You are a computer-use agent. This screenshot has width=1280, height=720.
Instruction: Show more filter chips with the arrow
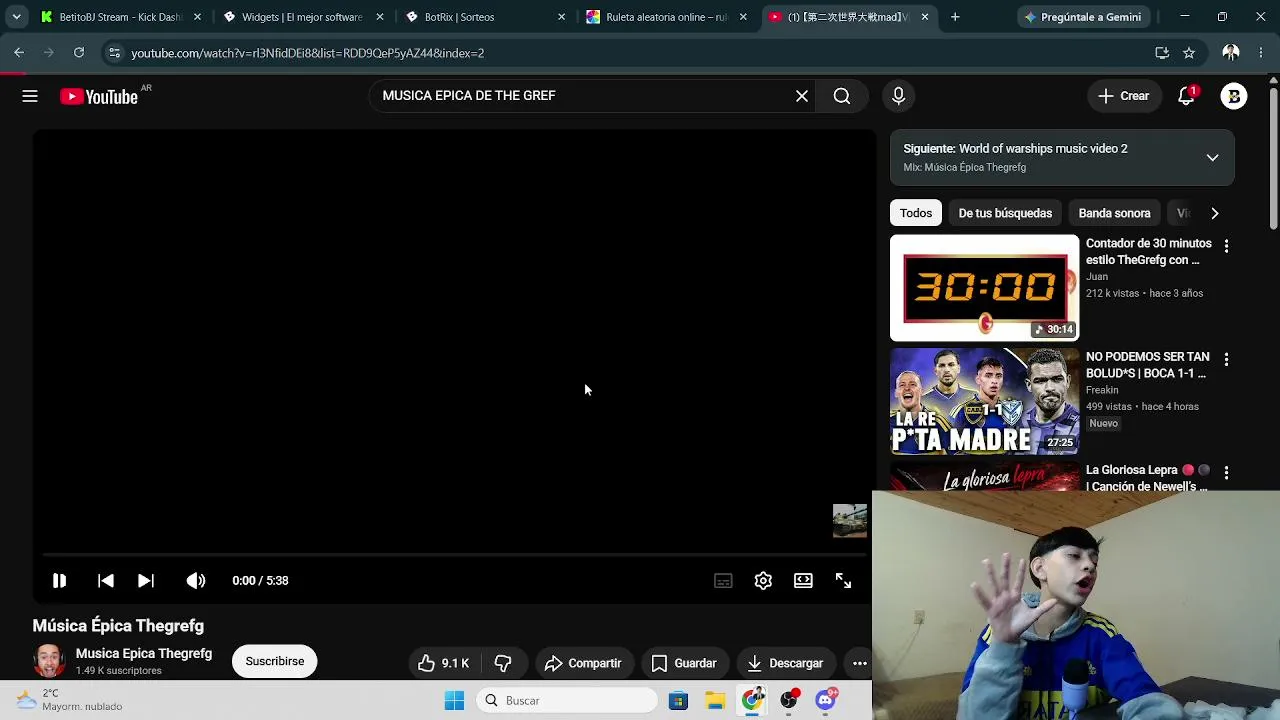[1215, 213]
